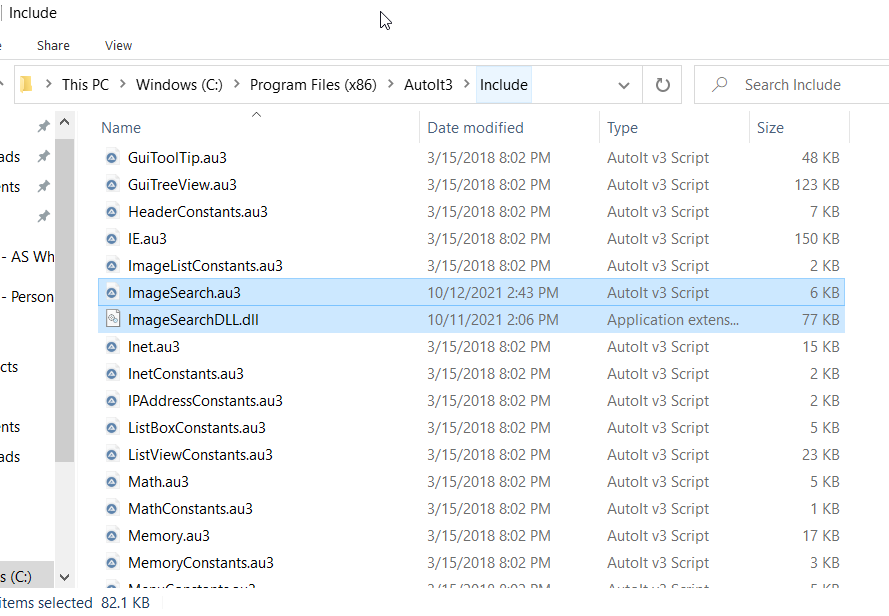
Task: Select the file name Inet.au3
Action: click(x=154, y=347)
